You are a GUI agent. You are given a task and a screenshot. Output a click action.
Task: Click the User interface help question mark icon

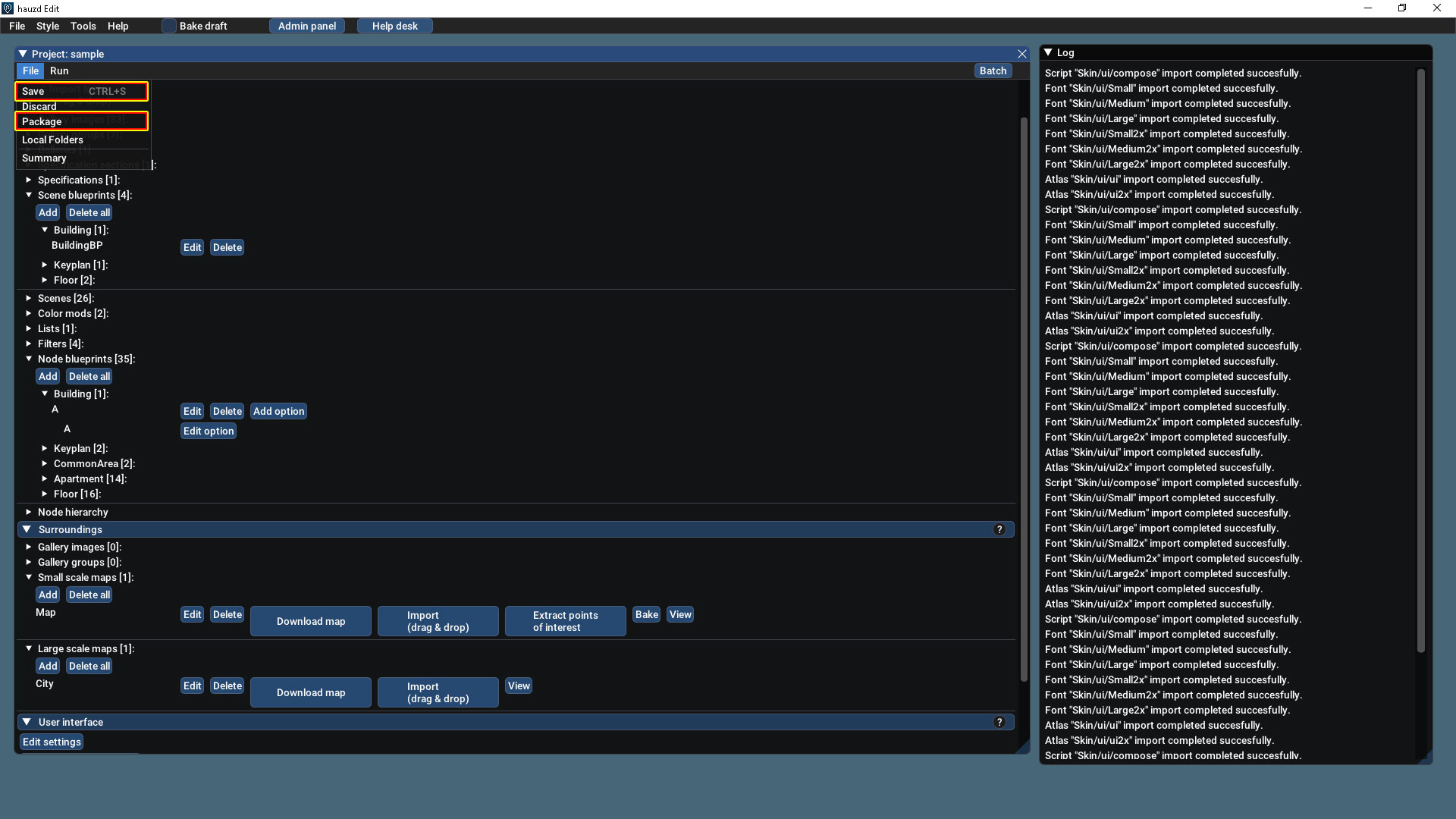[999, 722]
